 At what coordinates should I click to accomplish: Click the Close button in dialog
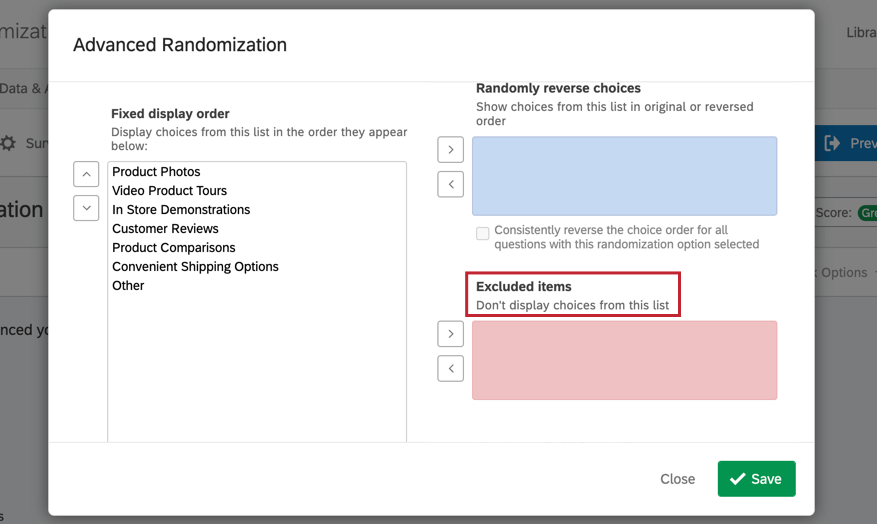pyautogui.click(x=677, y=479)
